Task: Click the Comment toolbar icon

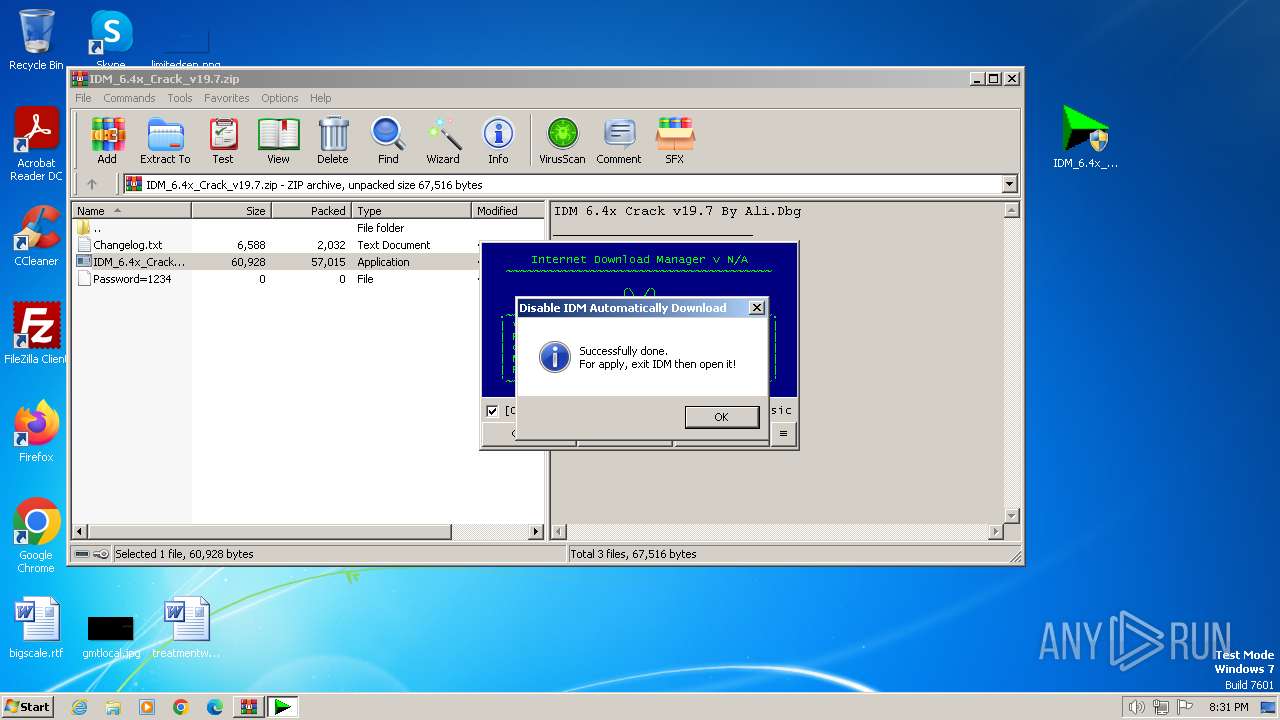Action: click(x=619, y=140)
